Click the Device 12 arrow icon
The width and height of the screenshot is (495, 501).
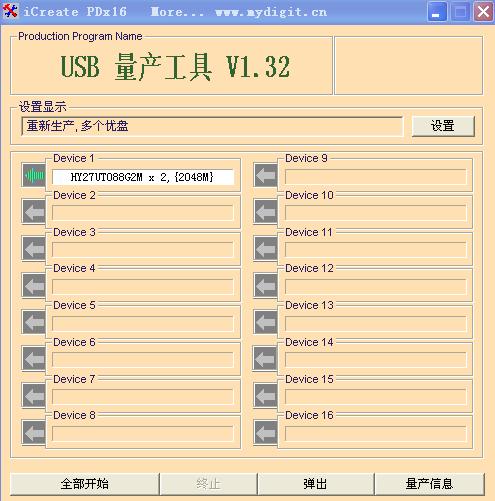point(266,285)
